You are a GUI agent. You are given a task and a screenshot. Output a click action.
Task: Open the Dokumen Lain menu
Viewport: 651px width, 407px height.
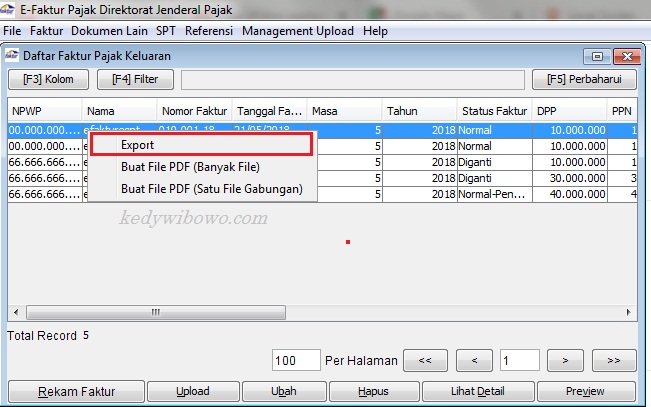point(109,31)
